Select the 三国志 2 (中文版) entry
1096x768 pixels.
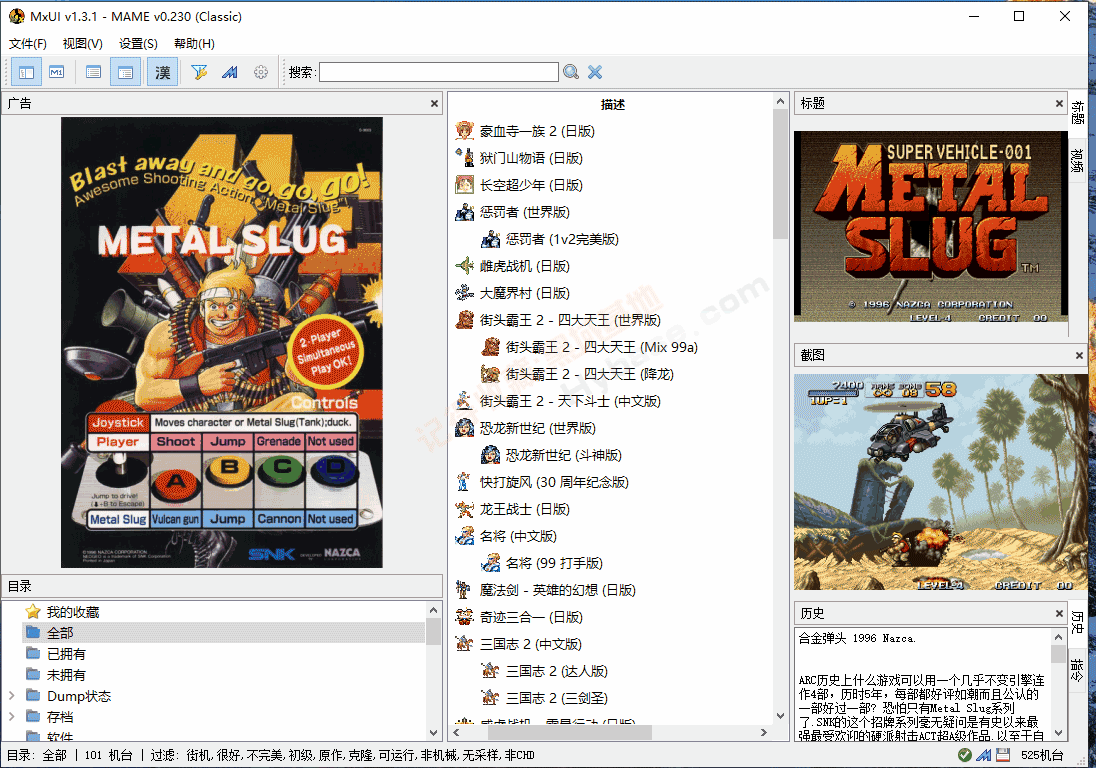coord(531,644)
